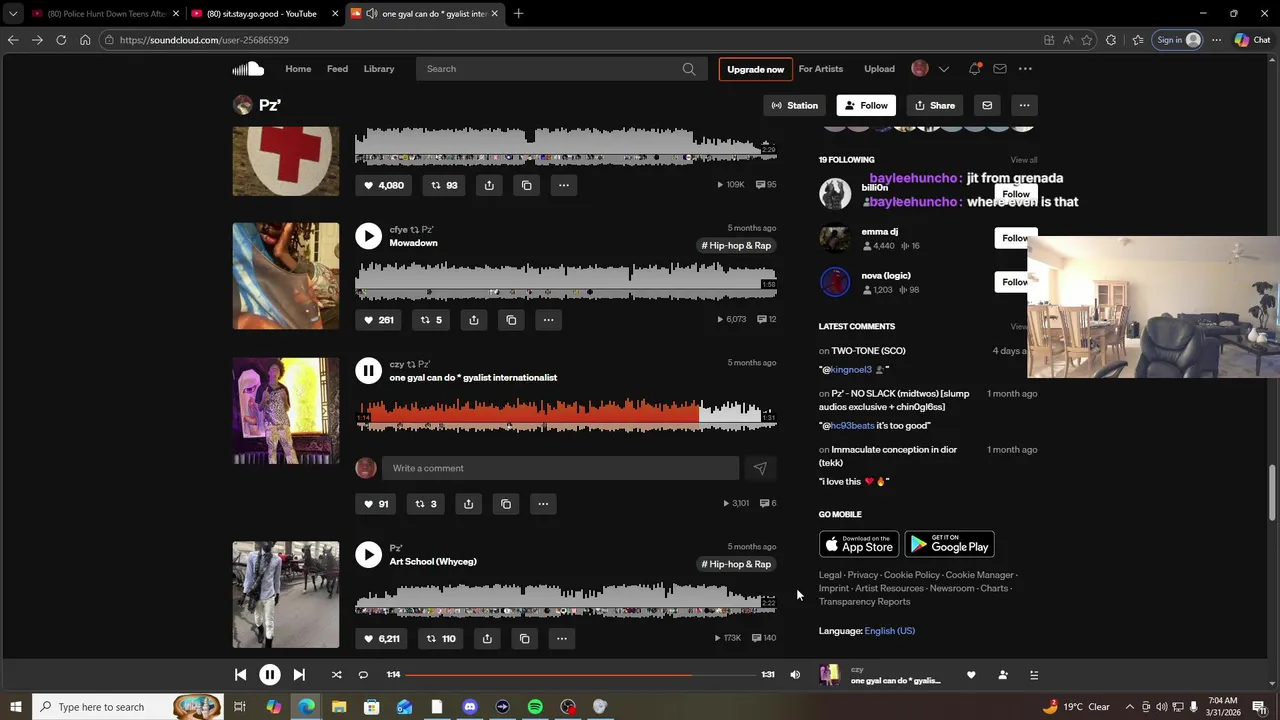The height and width of the screenshot is (720, 1280).
Task: Follow the Pz' profile
Action: pyautogui.click(x=866, y=105)
